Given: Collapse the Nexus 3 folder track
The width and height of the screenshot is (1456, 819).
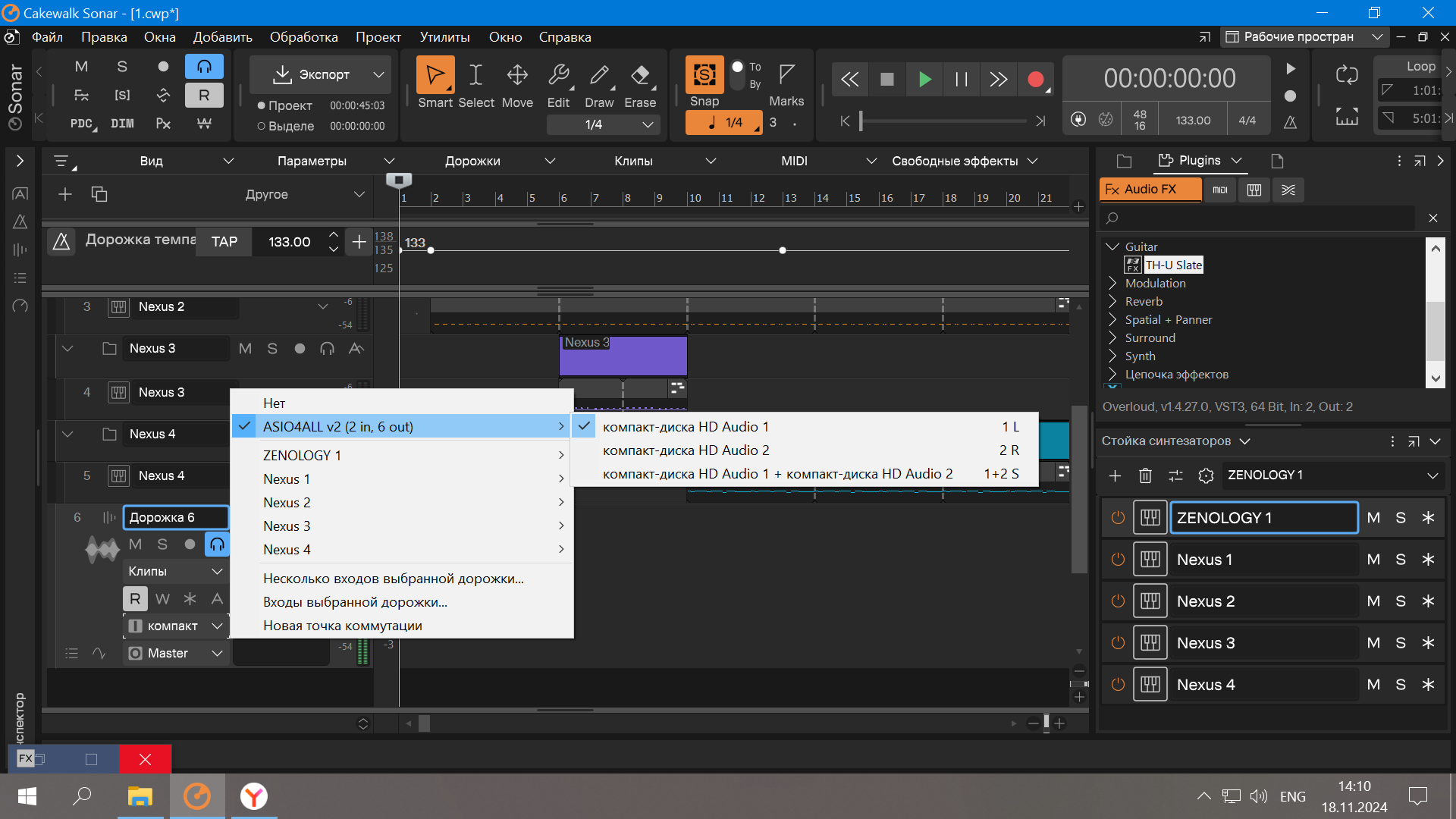Looking at the screenshot, I should (x=67, y=349).
